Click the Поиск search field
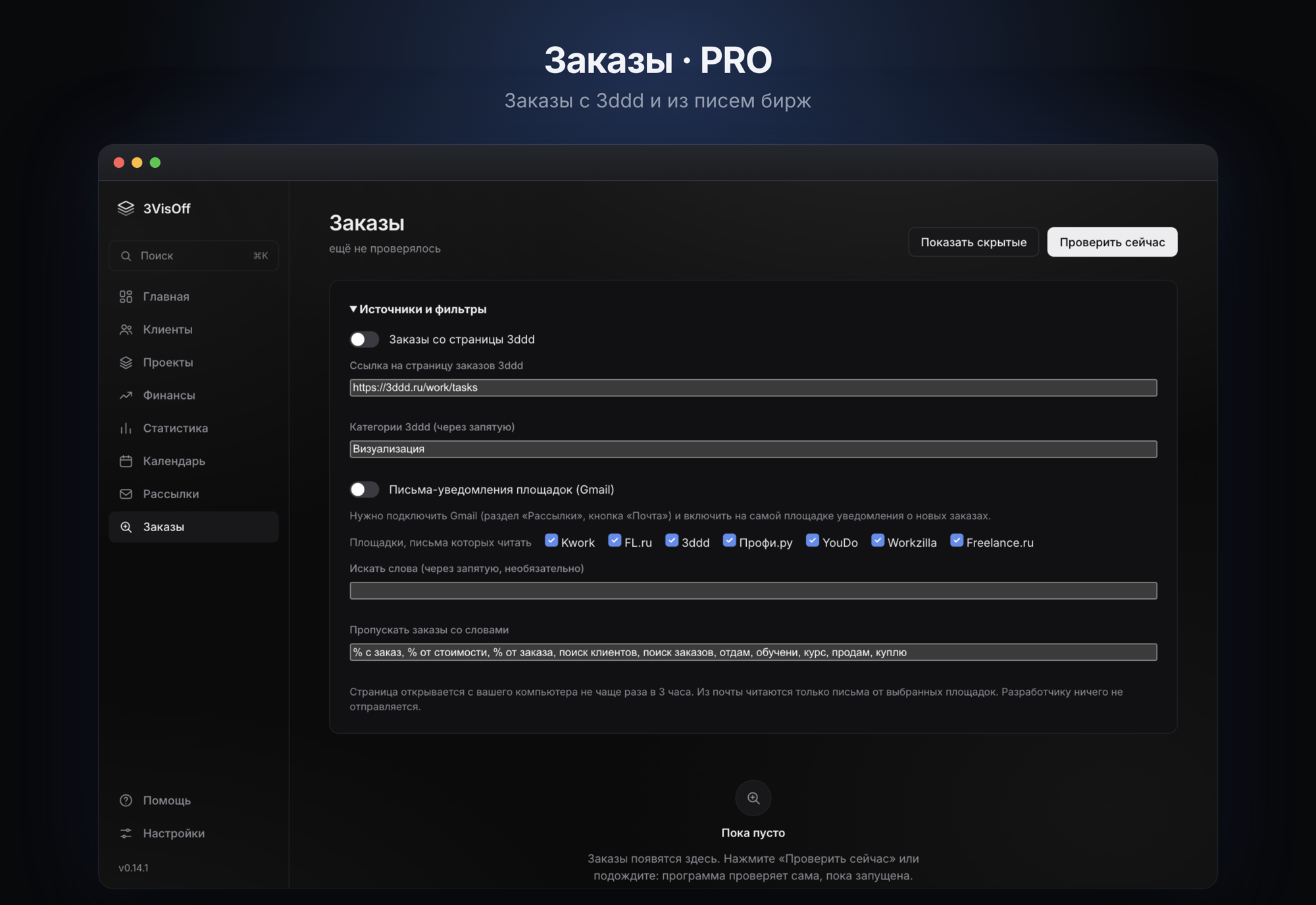This screenshot has width=1316, height=905. [193, 255]
